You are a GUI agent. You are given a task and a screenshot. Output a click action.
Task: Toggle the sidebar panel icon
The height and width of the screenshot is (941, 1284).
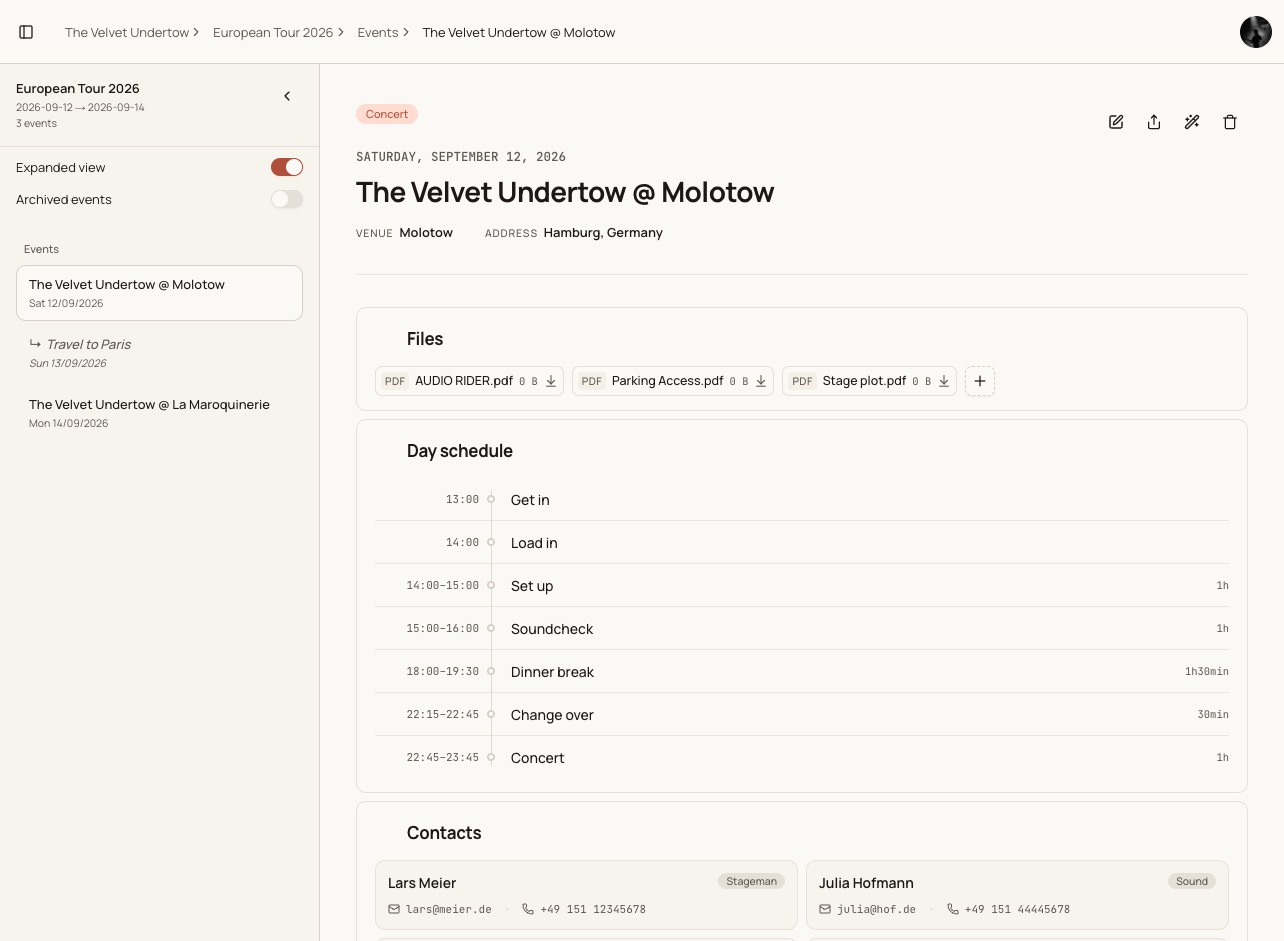click(26, 32)
